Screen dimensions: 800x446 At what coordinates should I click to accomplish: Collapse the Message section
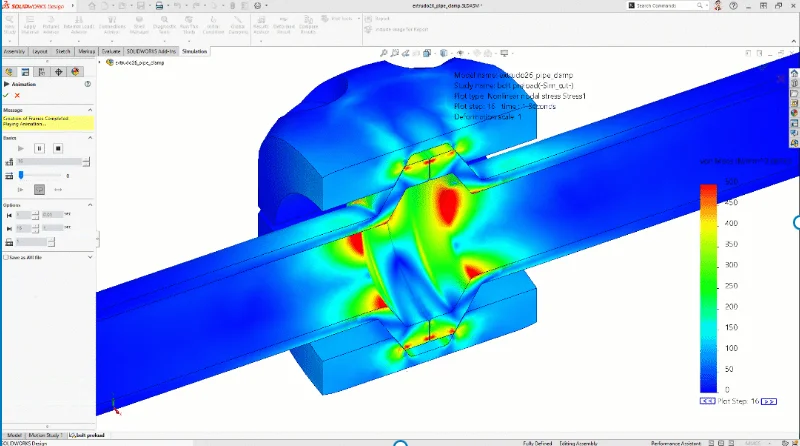pyautogui.click(x=90, y=110)
